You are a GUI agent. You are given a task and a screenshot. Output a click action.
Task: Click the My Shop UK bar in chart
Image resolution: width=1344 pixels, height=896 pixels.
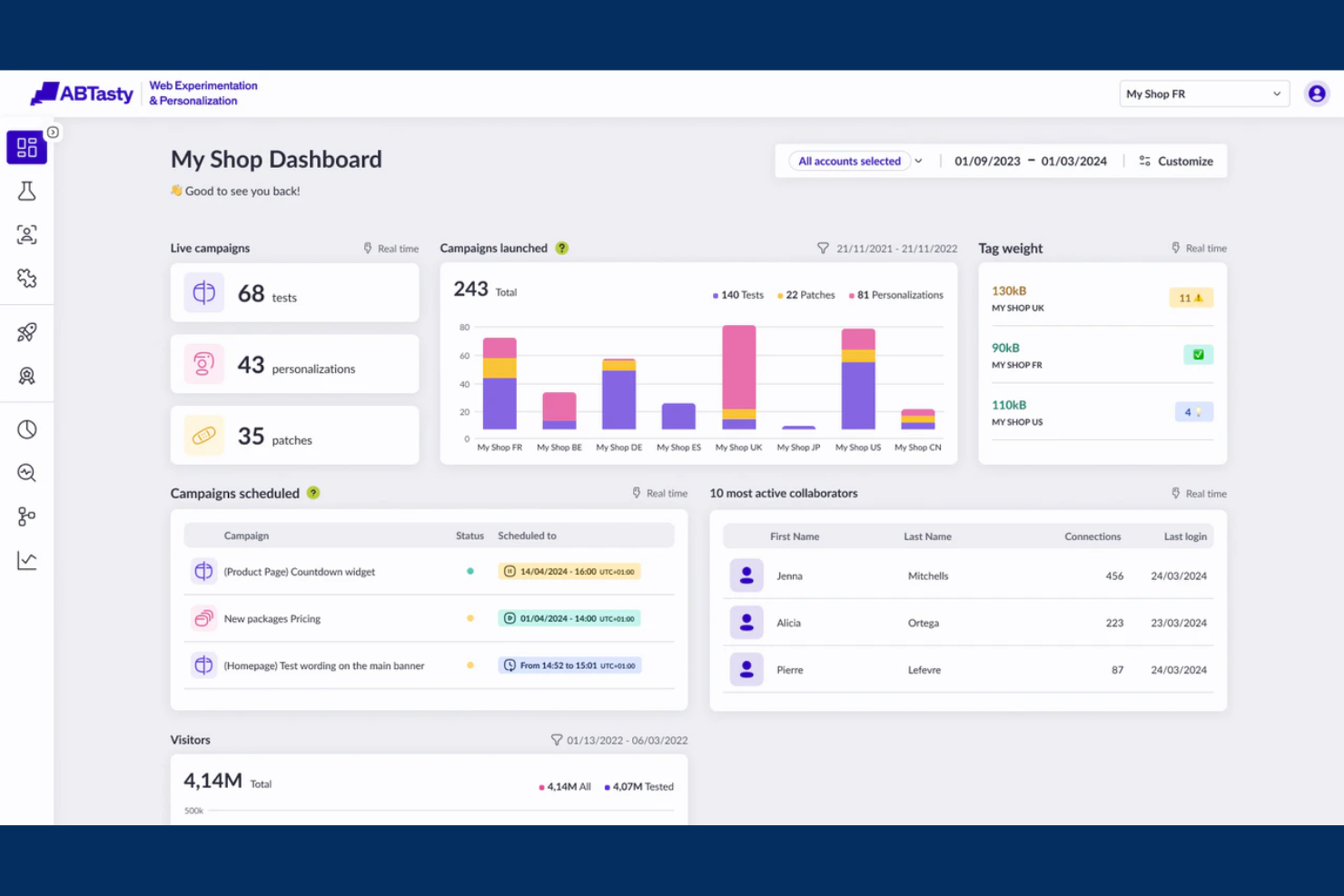(x=739, y=377)
